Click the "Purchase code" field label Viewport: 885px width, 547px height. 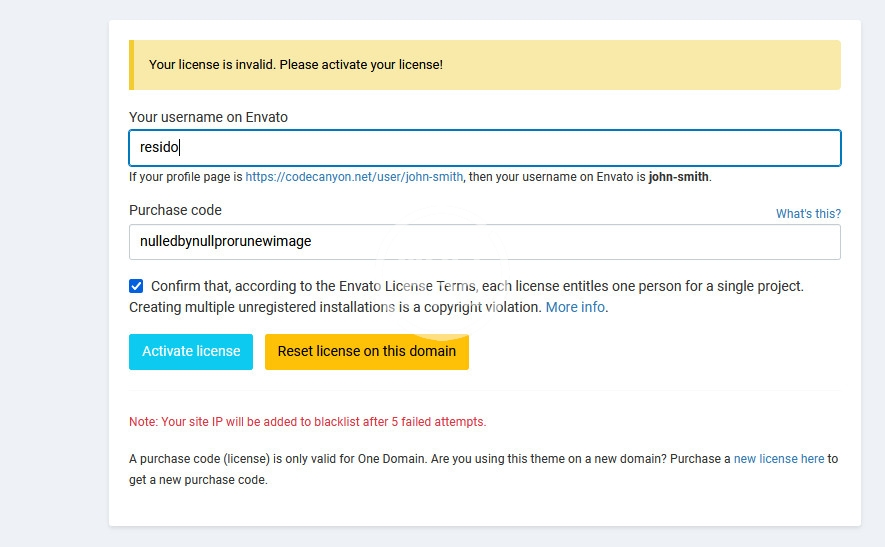[175, 210]
